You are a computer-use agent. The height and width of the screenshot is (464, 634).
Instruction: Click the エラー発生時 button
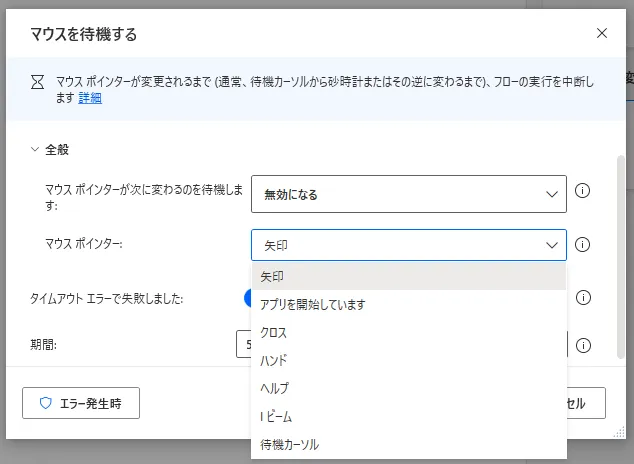[81, 403]
